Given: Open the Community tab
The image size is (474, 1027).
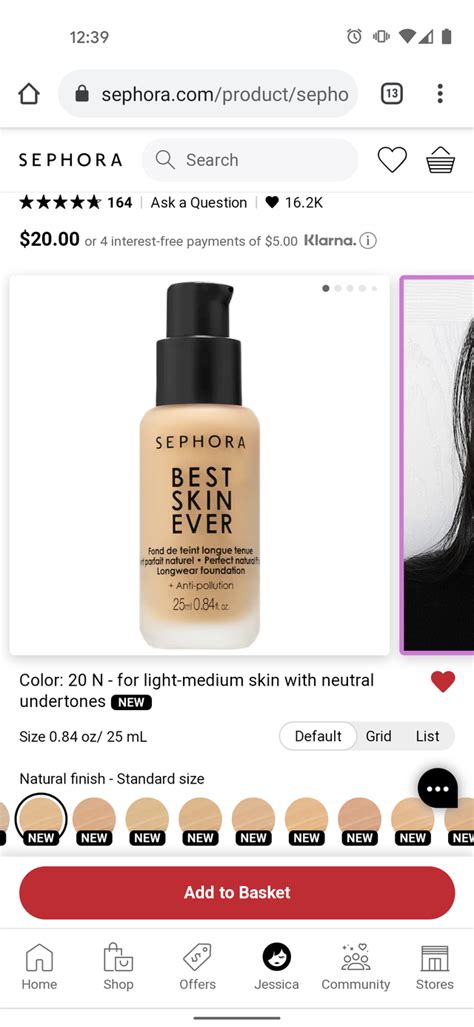Looking at the screenshot, I should pos(356,967).
